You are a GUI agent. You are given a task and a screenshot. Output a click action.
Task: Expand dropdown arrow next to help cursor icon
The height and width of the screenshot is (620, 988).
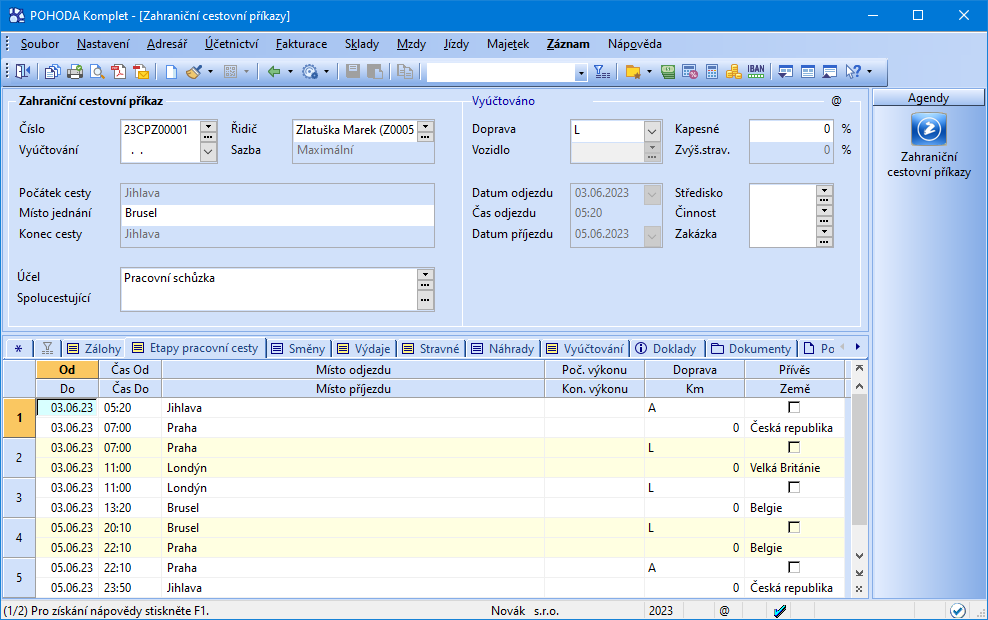pyautogui.click(x=870, y=71)
